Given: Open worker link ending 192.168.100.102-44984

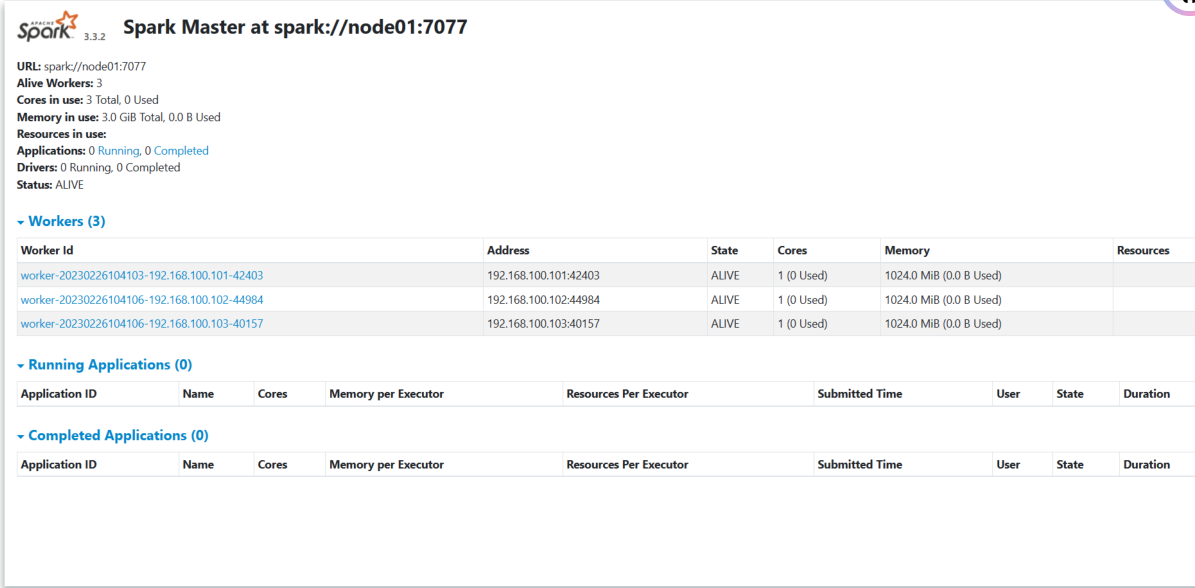Looking at the screenshot, I should coord(142,299).
